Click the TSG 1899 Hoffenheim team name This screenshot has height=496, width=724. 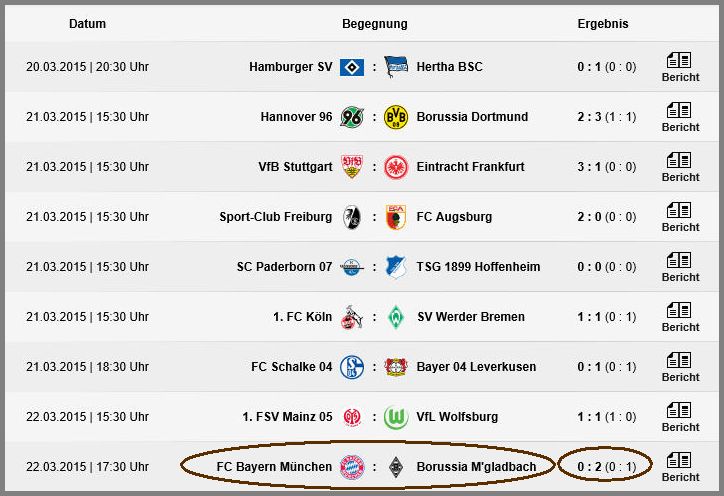(478, 267)
